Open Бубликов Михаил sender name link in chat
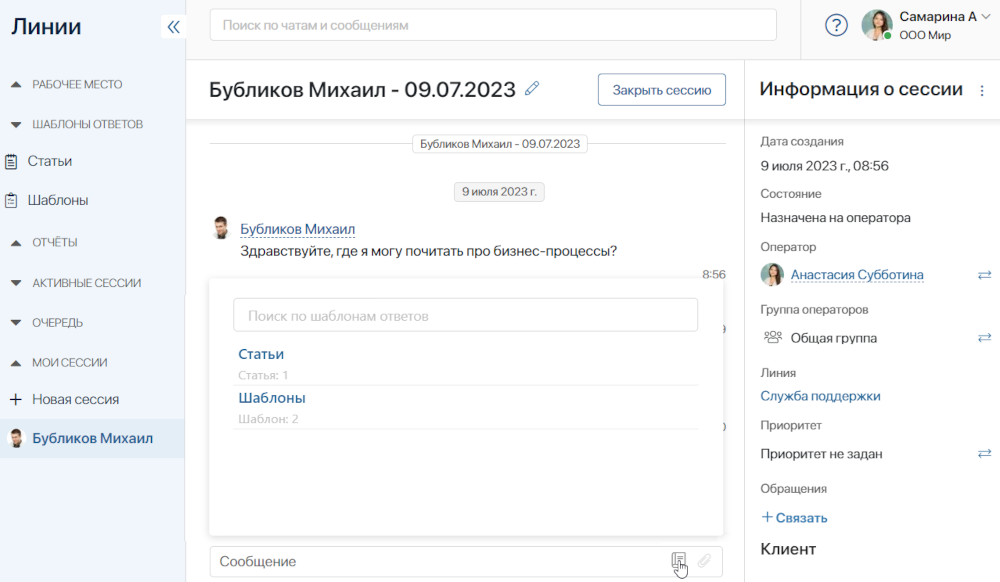The width and height of the screenshot is (1000, 582). 297,229
